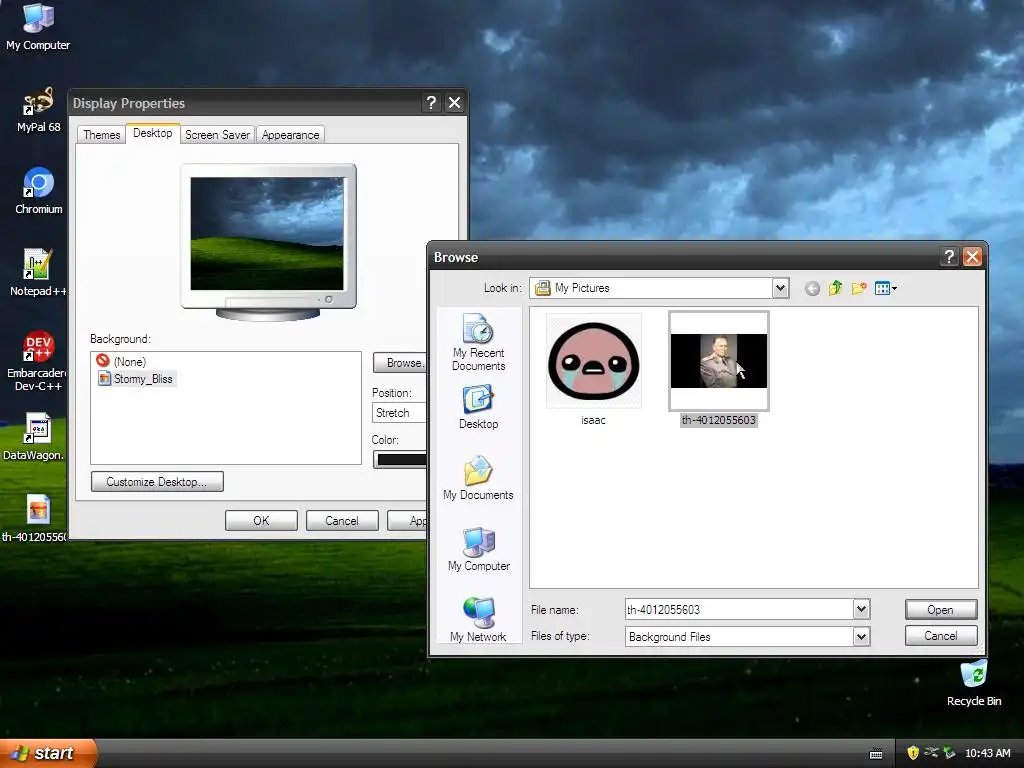Screen dimensions: 1024x768
Task: Select (None) in the Background list
Action: click(x=121, y=361)
